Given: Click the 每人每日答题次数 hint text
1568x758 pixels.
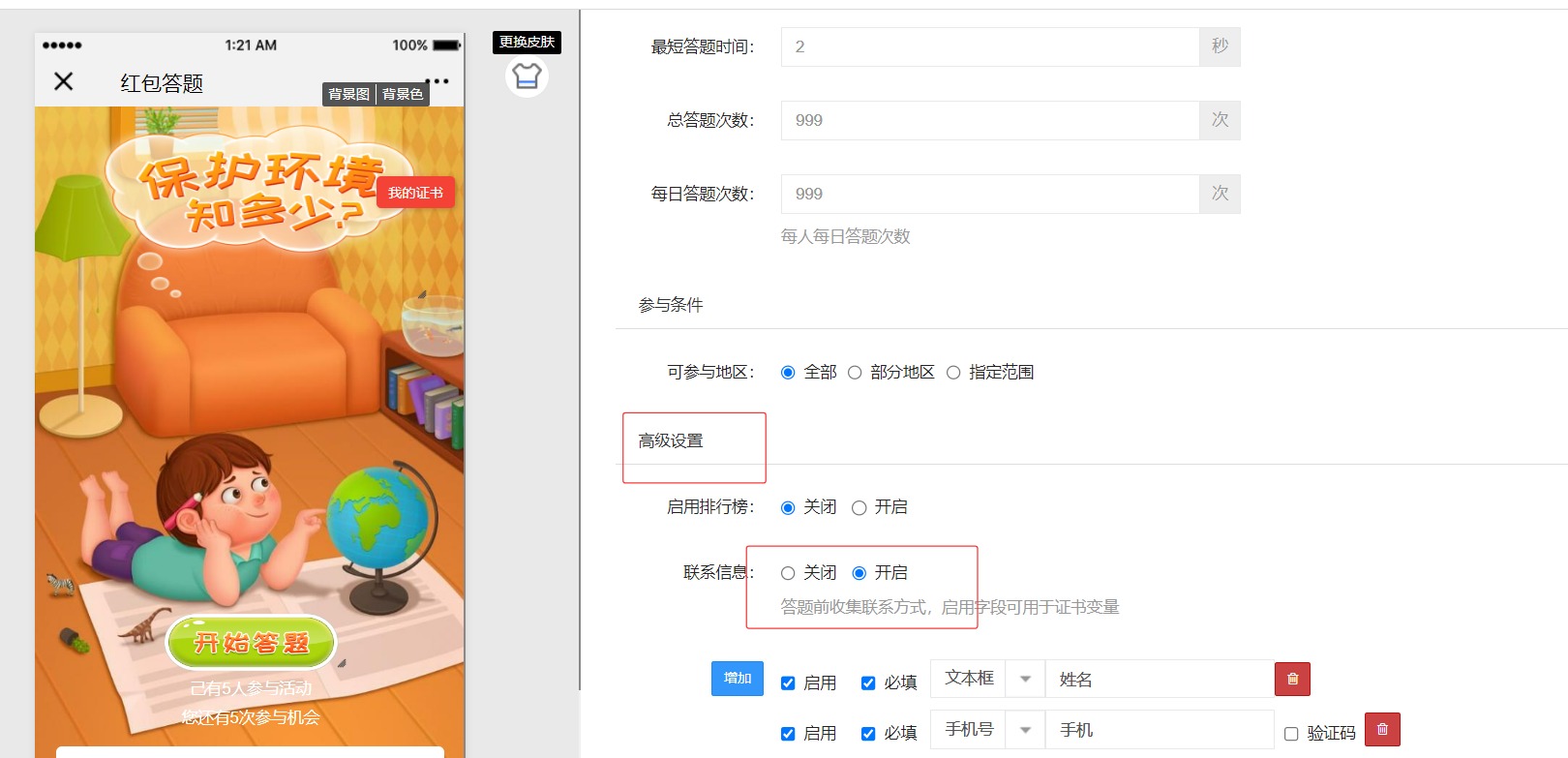Looking at the screenshot, I should pyautogui.click(x=846, y=236).
